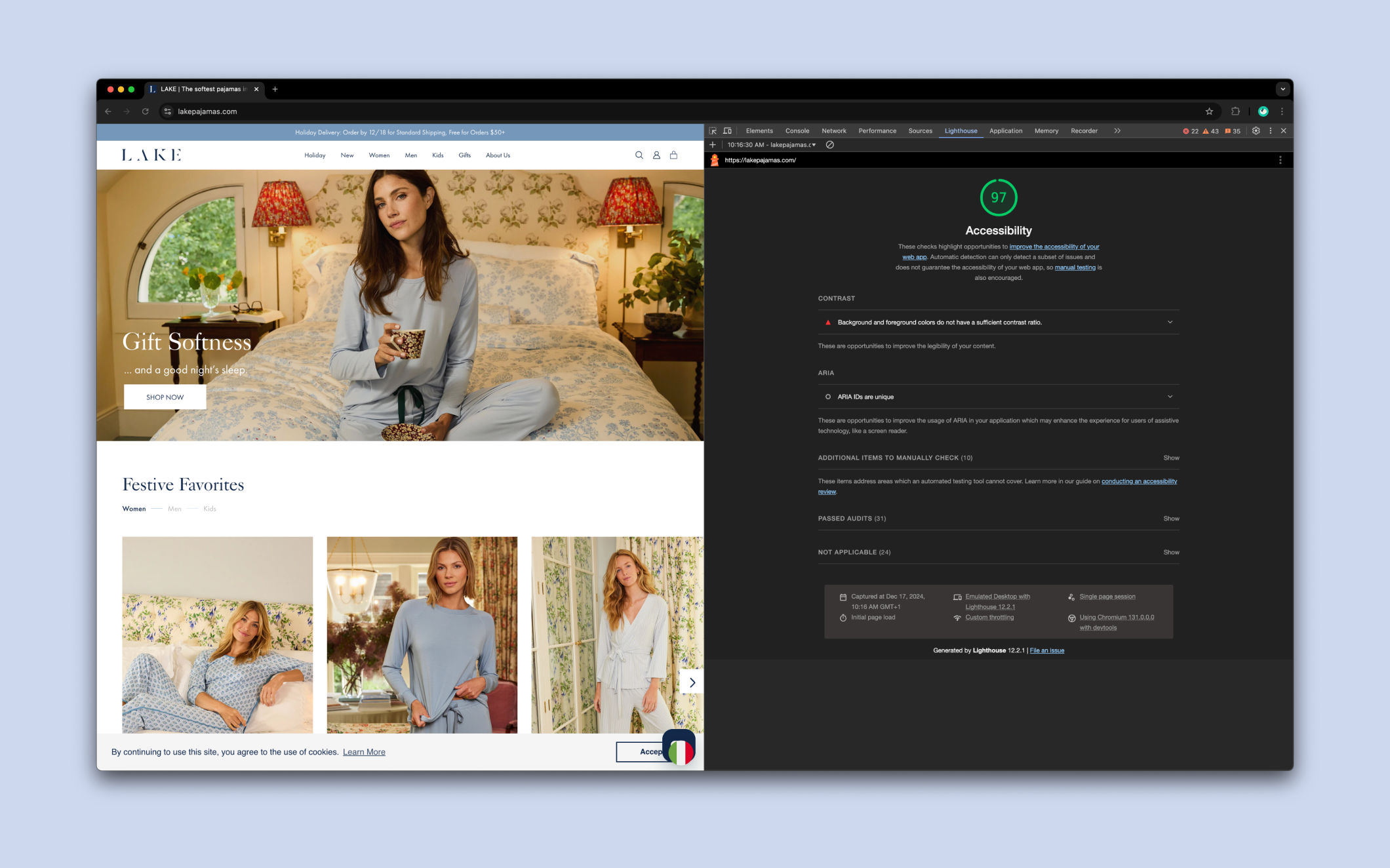Select the Men filter under Festive Favorites
Viewport: 1390px width, 868px height.
tap(174, 509)
